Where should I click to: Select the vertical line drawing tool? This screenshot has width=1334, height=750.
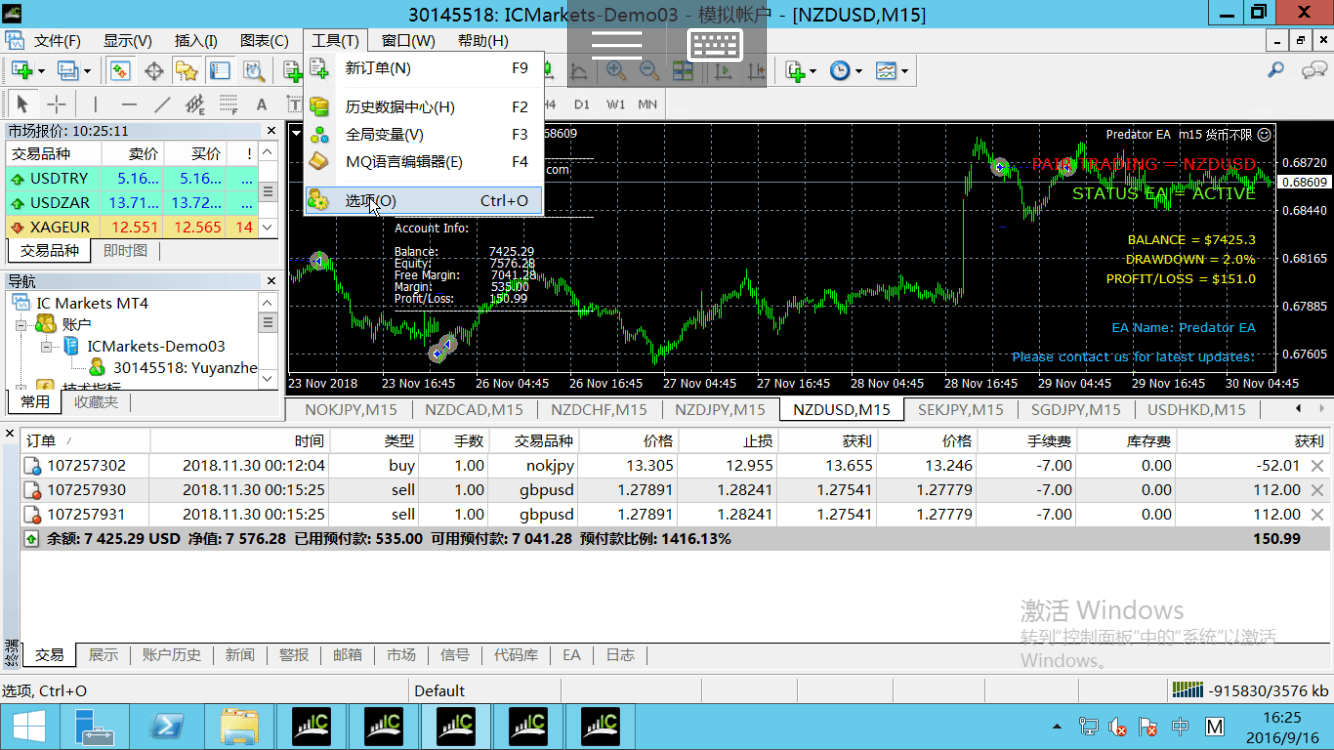(x=96, y=104)
